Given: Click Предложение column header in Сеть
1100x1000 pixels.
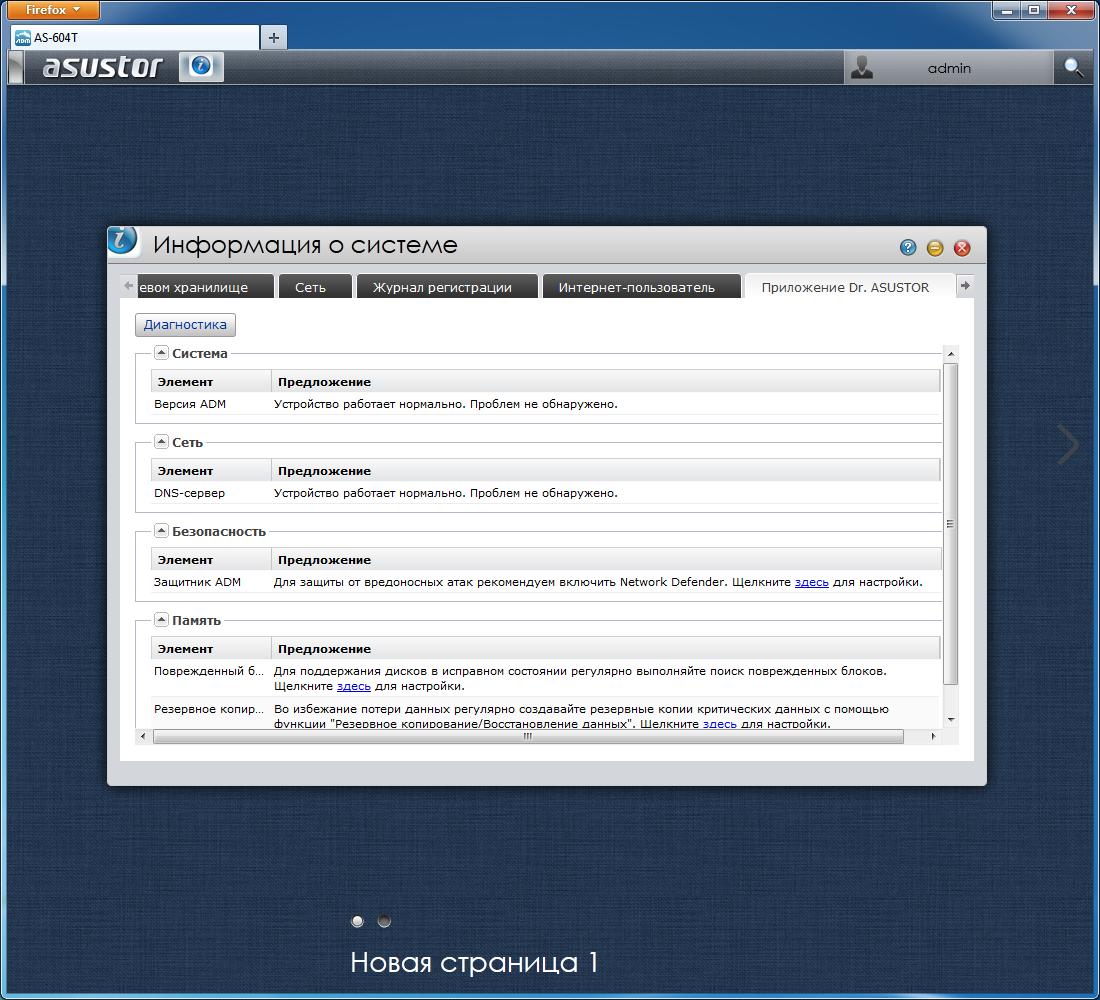Looking at the screenshot, I should [605, 471].
